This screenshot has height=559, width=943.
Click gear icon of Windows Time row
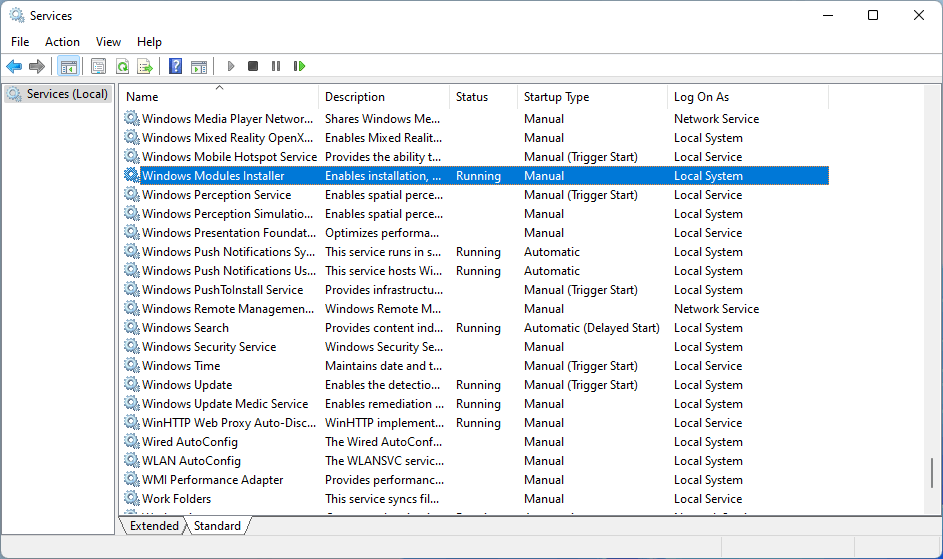(x=132, y=365)
